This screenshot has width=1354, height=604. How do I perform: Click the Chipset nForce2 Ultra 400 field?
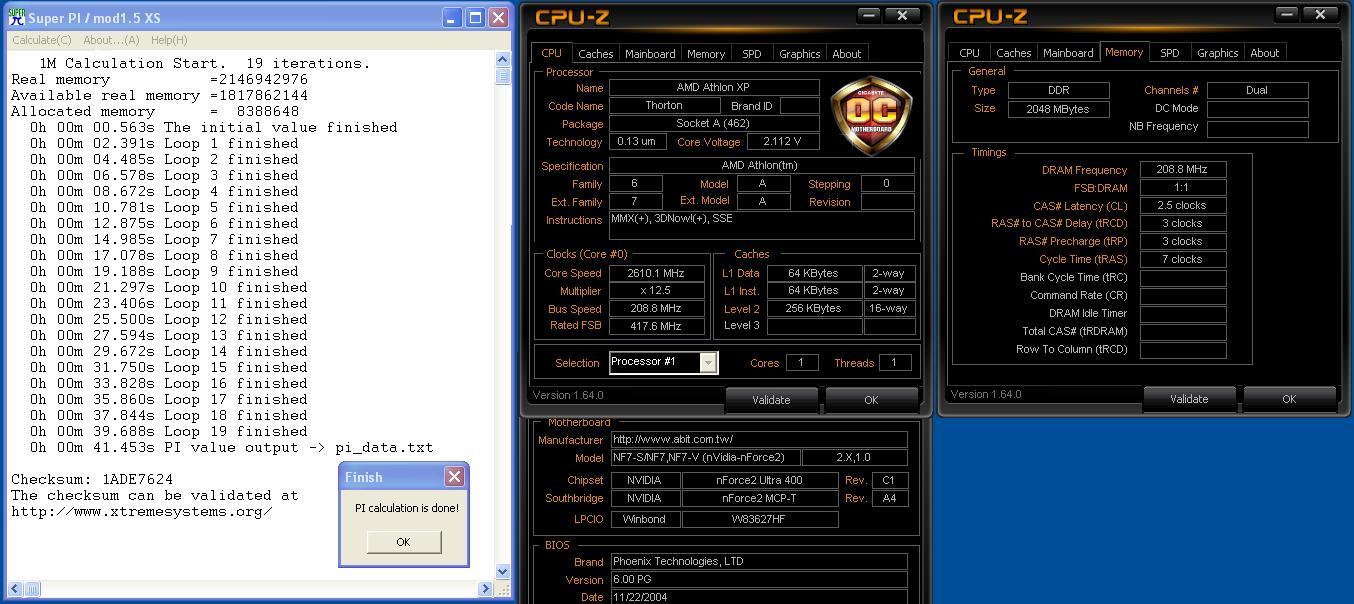(760, 480)
